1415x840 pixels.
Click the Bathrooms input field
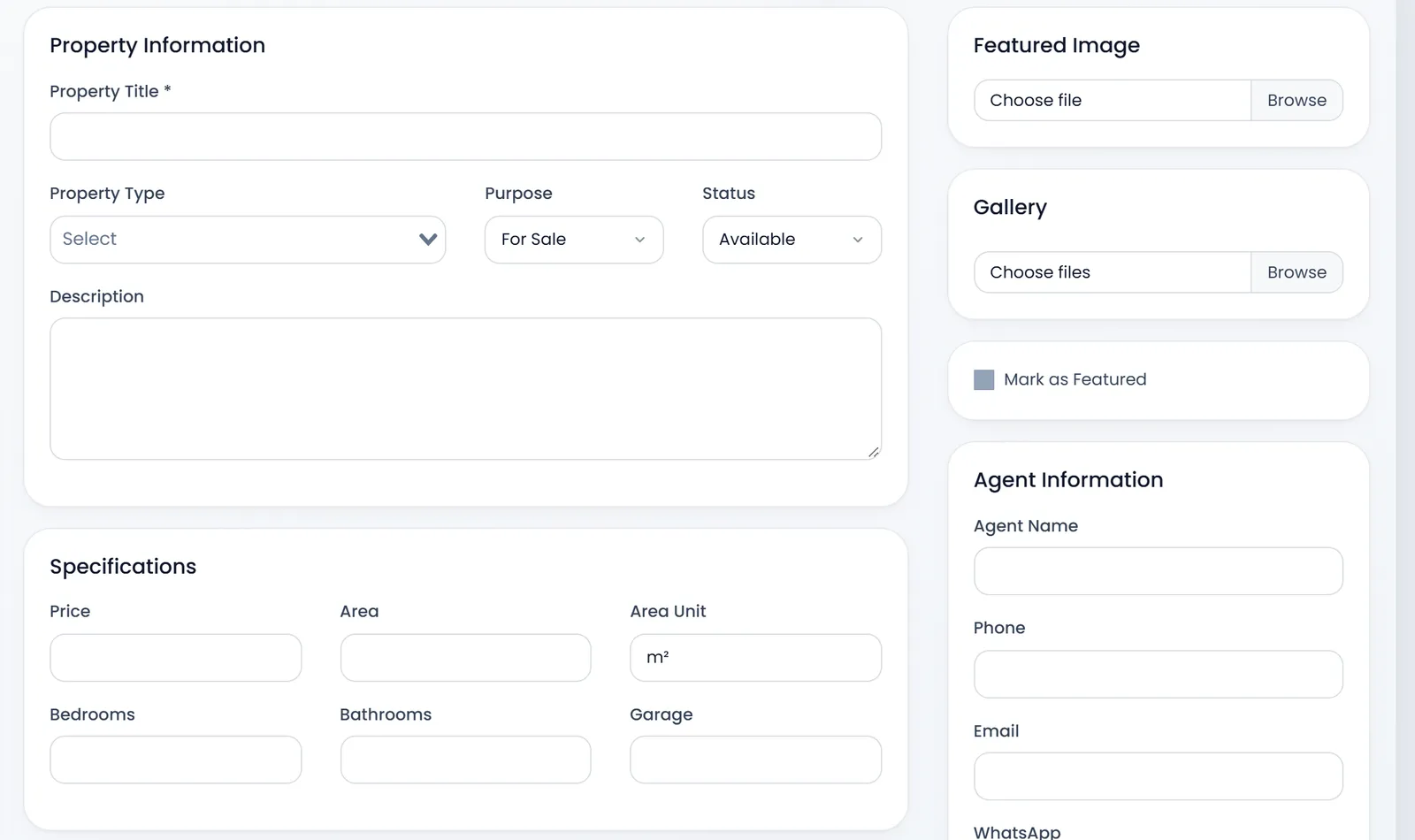465,760
